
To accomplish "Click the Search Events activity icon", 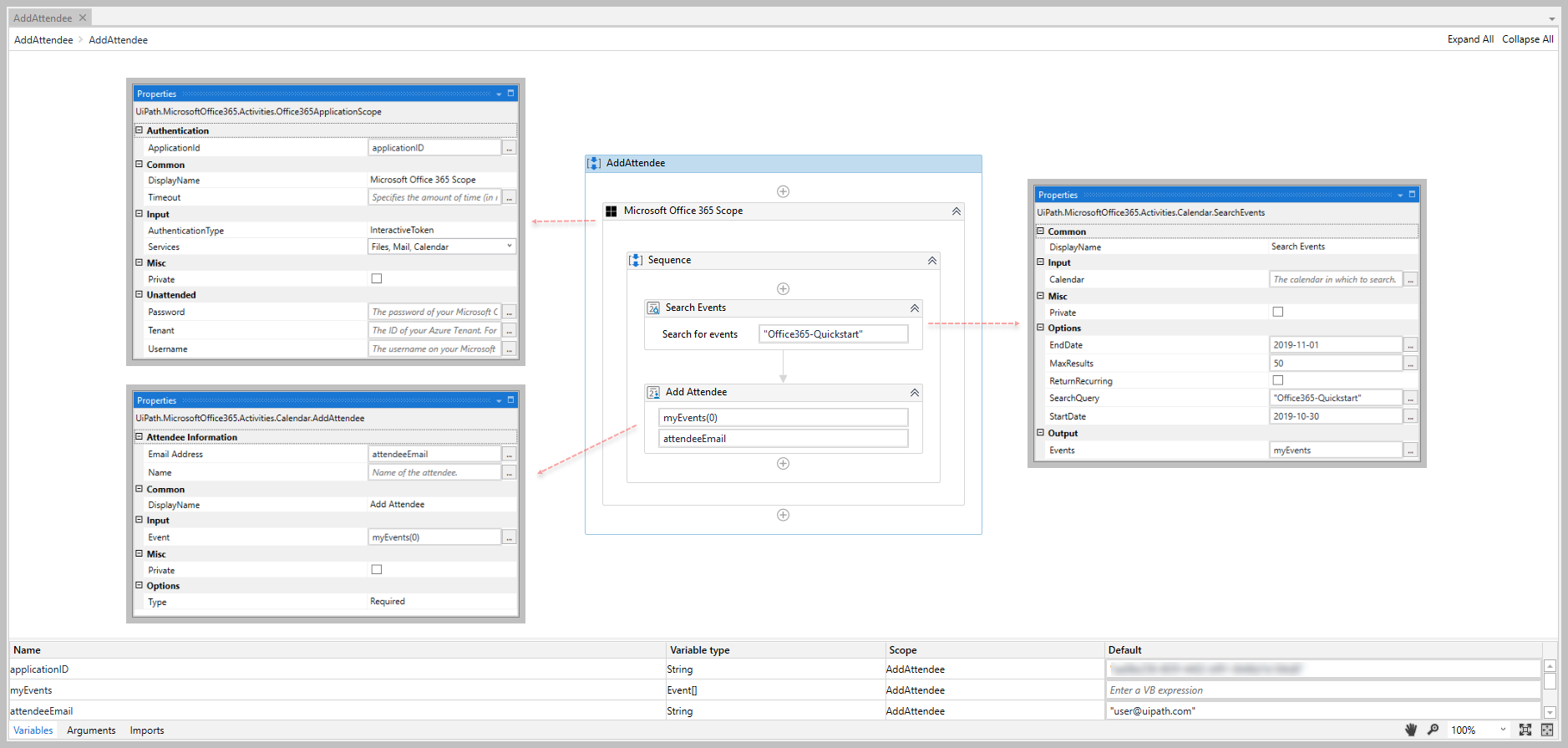I will tap(653, 308).
